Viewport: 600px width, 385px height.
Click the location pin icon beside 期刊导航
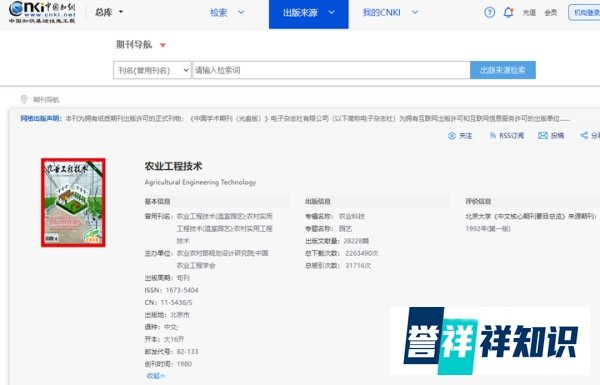24,100
